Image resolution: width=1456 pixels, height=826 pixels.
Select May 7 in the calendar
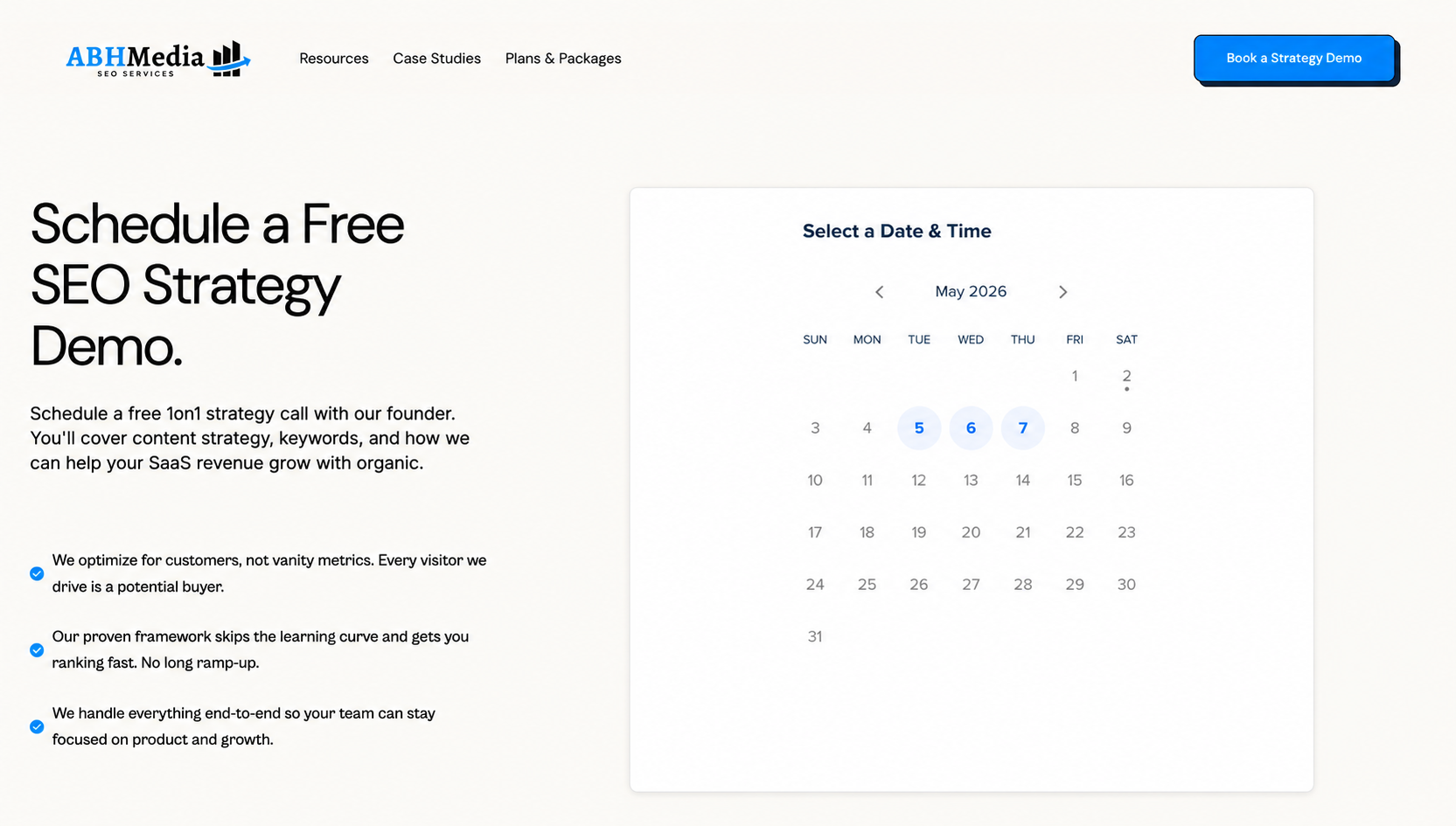pos(1023,428)
